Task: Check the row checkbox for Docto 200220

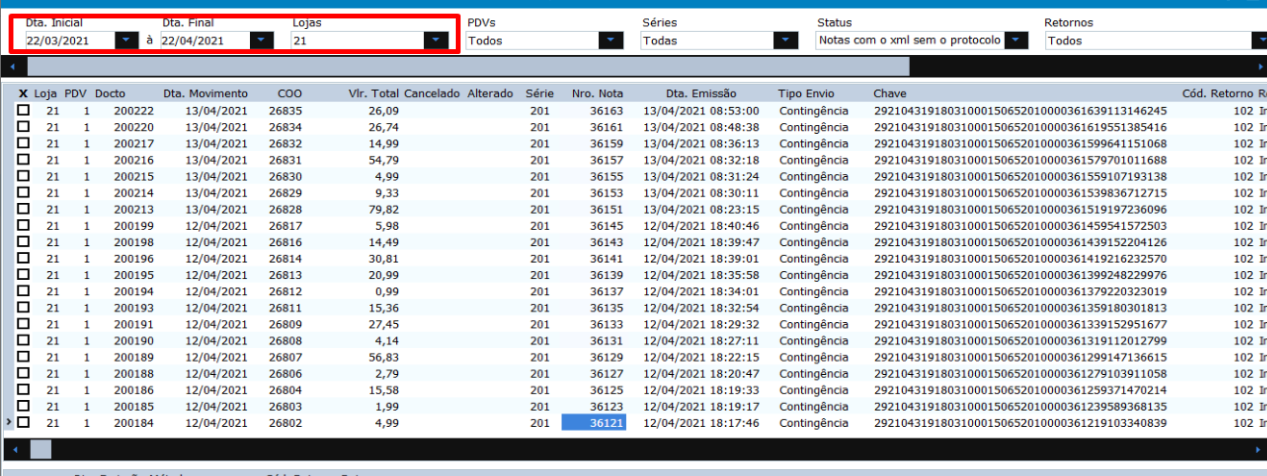Action: [x=23, y=127]
